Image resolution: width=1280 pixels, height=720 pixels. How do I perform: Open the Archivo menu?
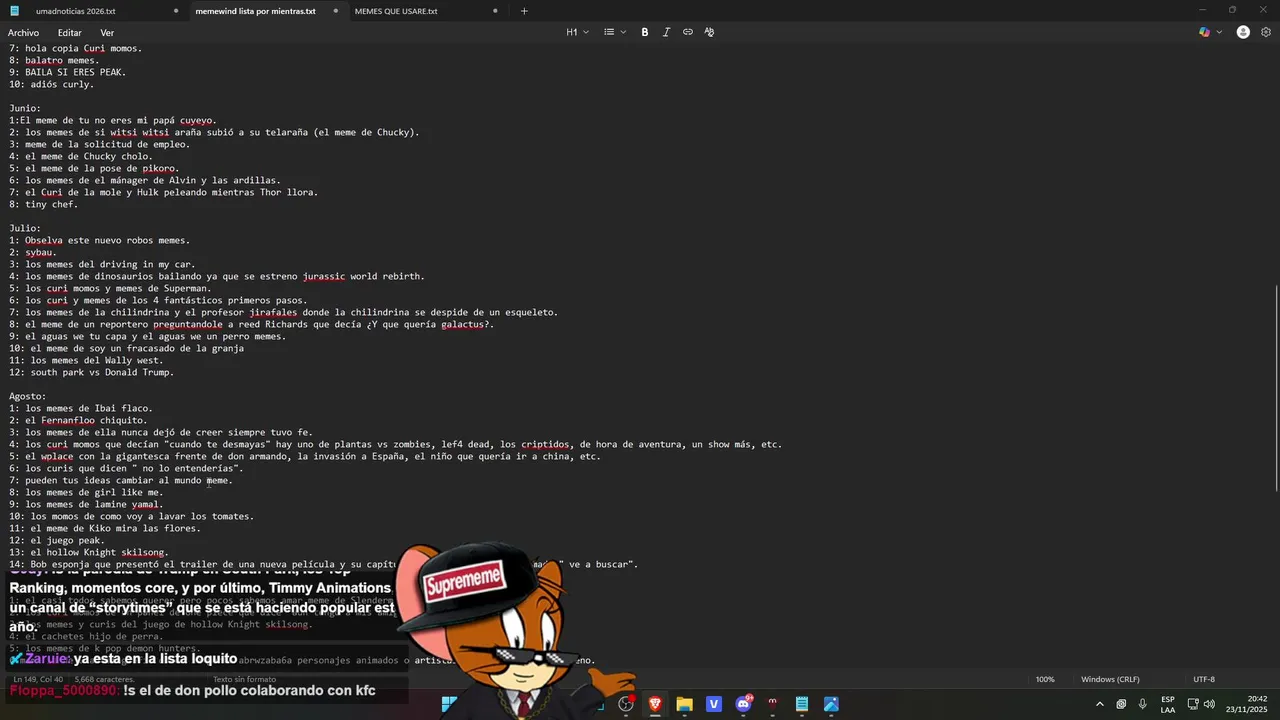coord(23,33)
